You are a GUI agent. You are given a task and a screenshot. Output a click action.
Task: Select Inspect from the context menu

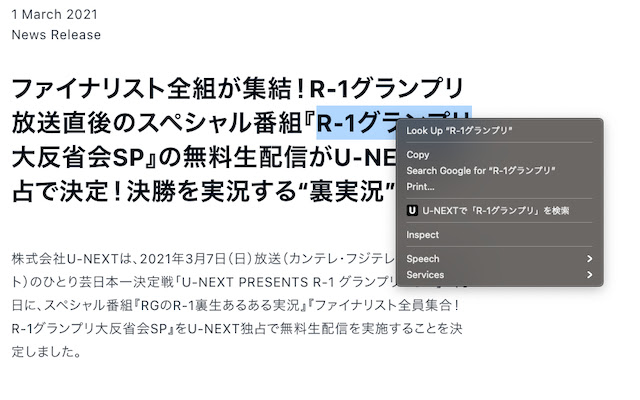pyautogui.click(x=499, y=235)
